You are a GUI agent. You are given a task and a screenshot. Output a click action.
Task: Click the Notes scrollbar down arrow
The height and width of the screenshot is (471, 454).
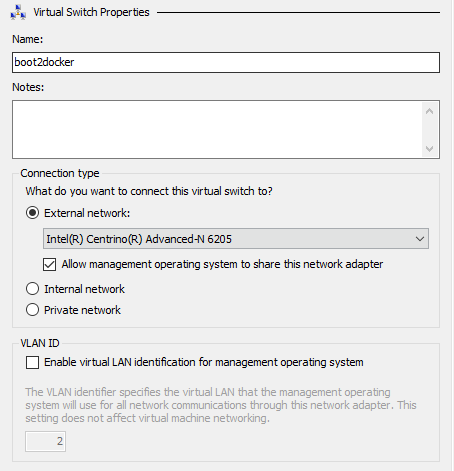(x=430, y=148)
